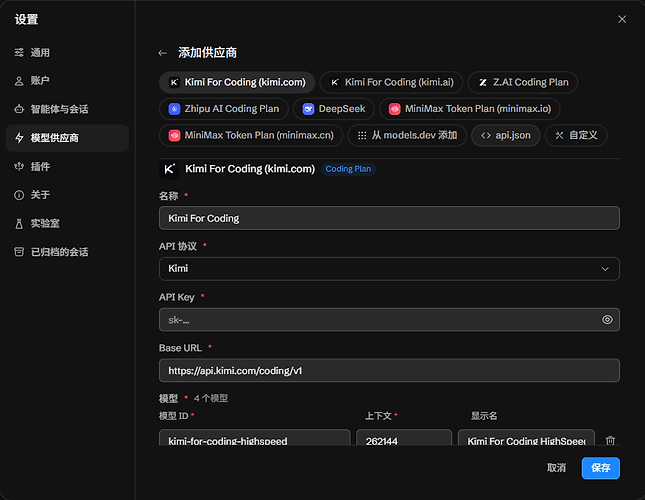This screenshot has width=645, height=500.
Task: Select the 自定义 custom provider option
Action: click(x=576, y=135)
